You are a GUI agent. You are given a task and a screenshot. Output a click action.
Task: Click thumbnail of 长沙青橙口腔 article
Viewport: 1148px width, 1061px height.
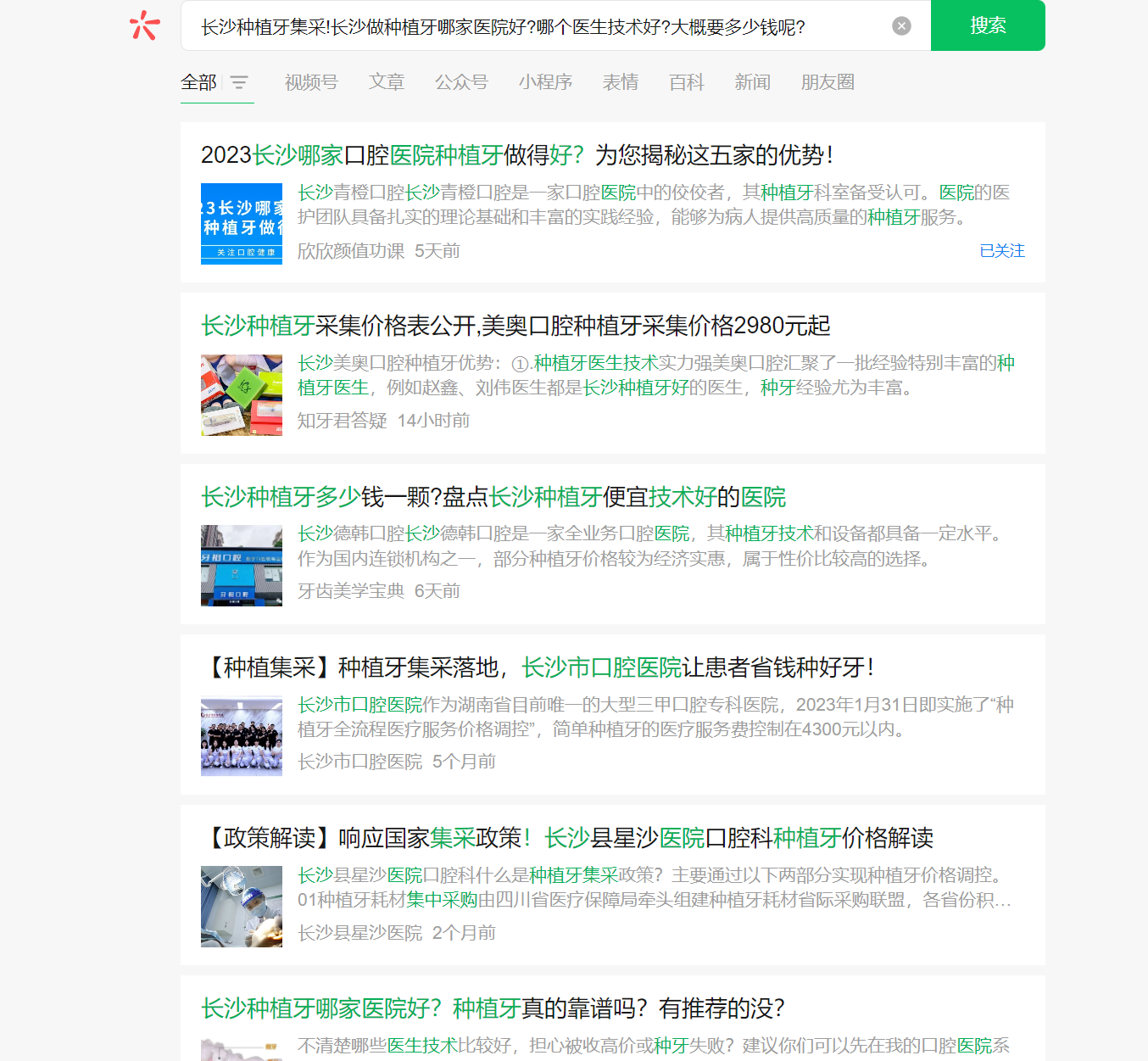coord(242,224)
